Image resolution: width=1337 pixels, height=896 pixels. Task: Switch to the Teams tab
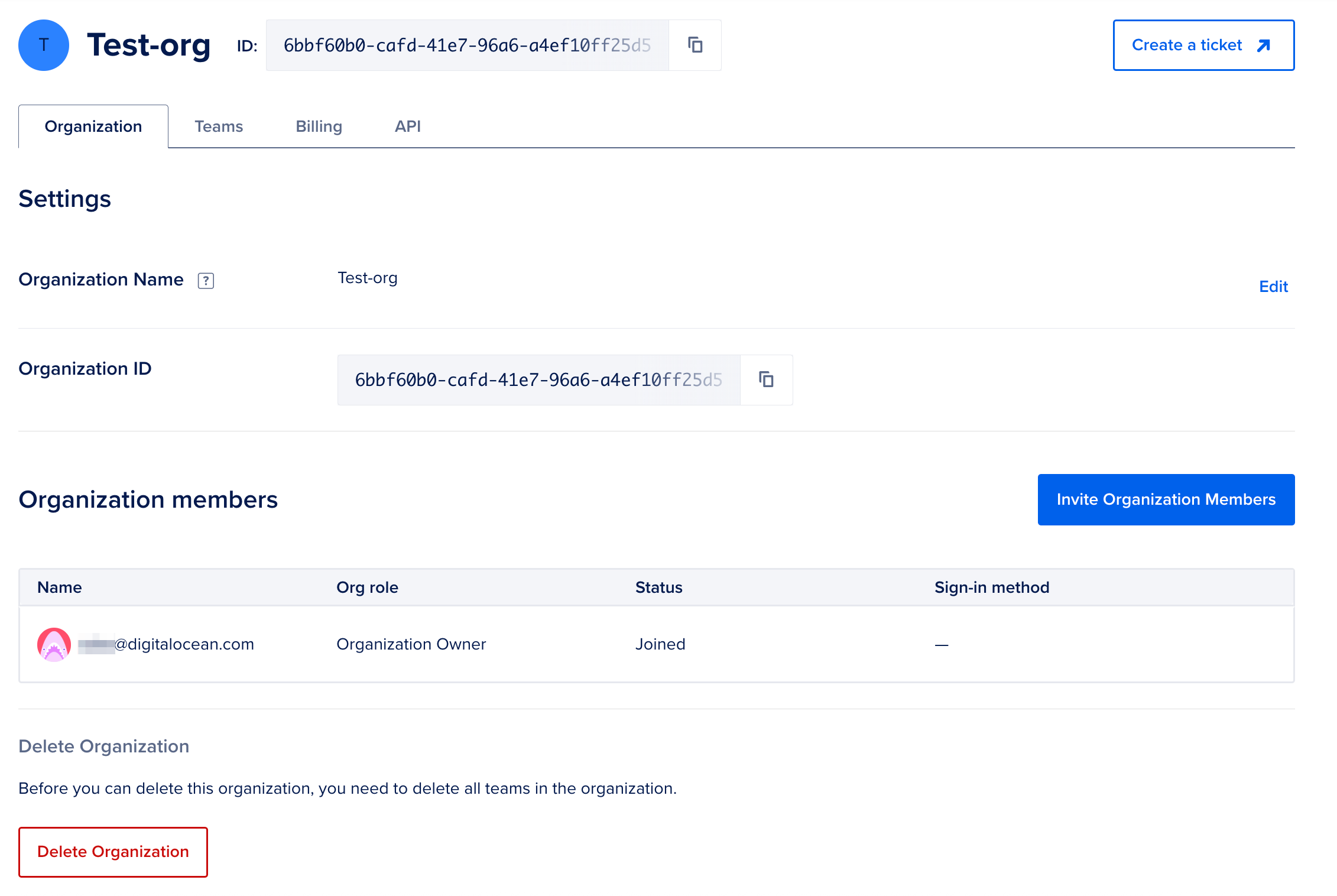[219, 126]
